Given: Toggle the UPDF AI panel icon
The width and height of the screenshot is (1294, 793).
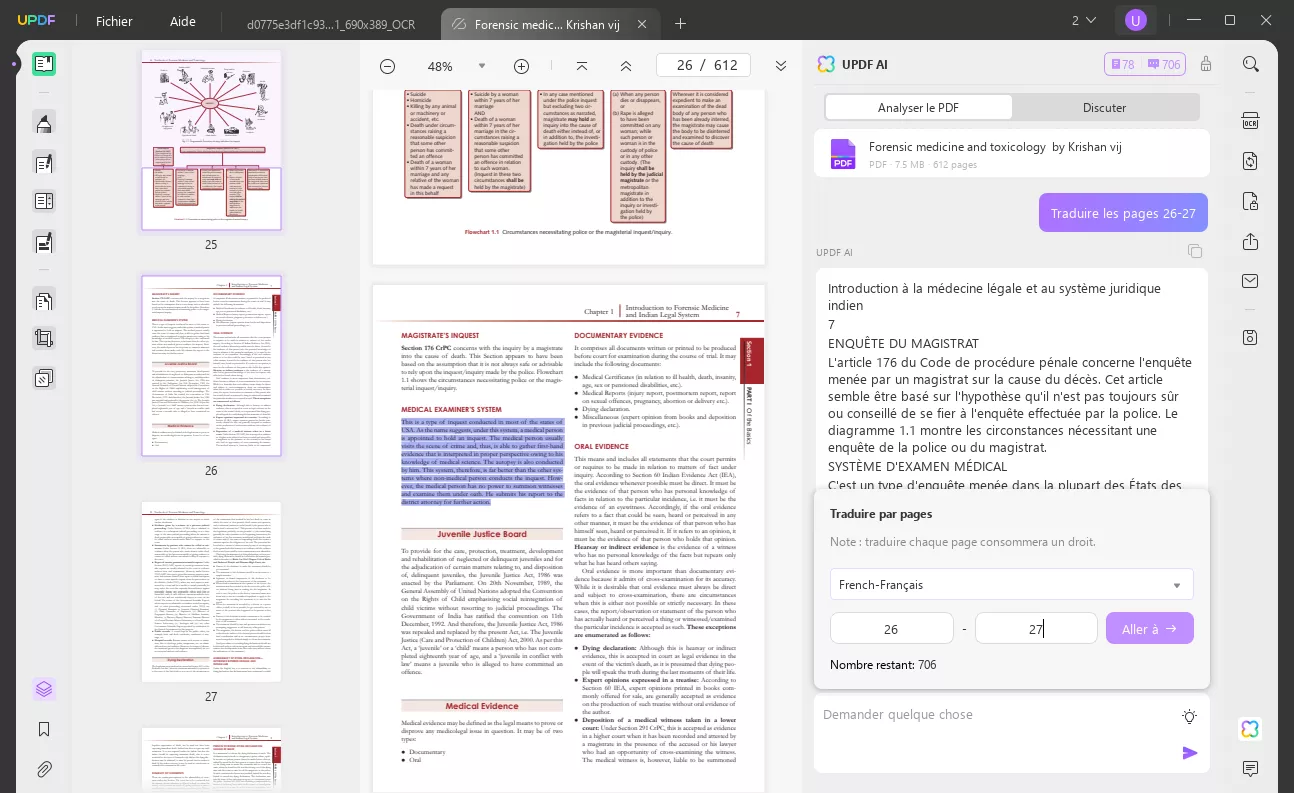Looking at the screenshot, I should click(x=1250, y=729).
